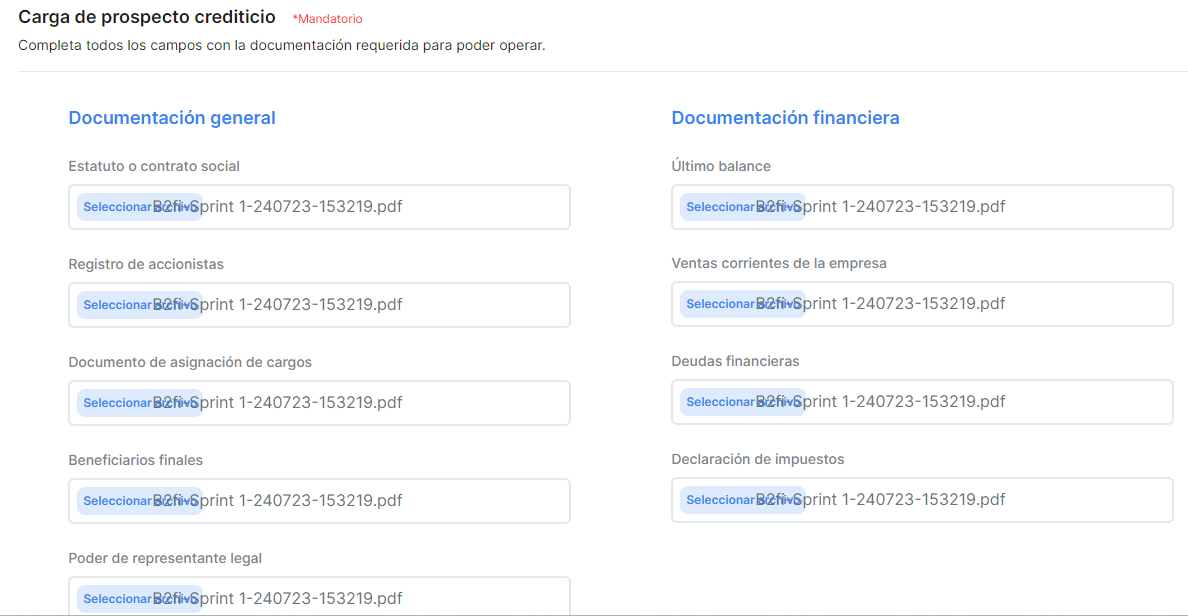This screenshot has width=1188, height=616.
Task: Click the Carga de prospecto crediticio title
Action: coord(147,17)
